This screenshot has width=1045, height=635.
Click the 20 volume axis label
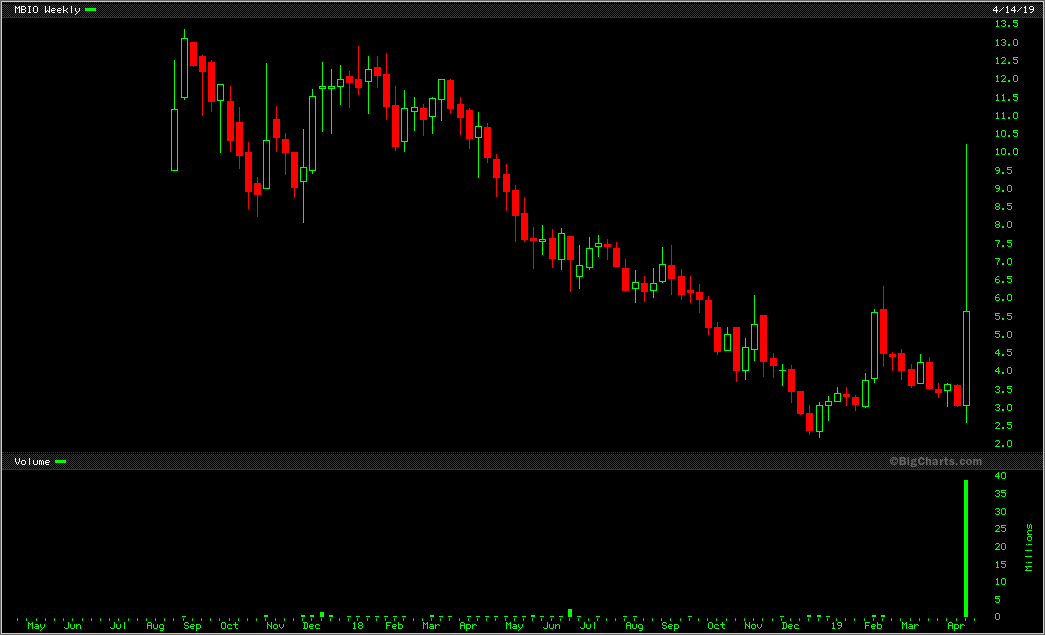click(x=1000, y=546)
